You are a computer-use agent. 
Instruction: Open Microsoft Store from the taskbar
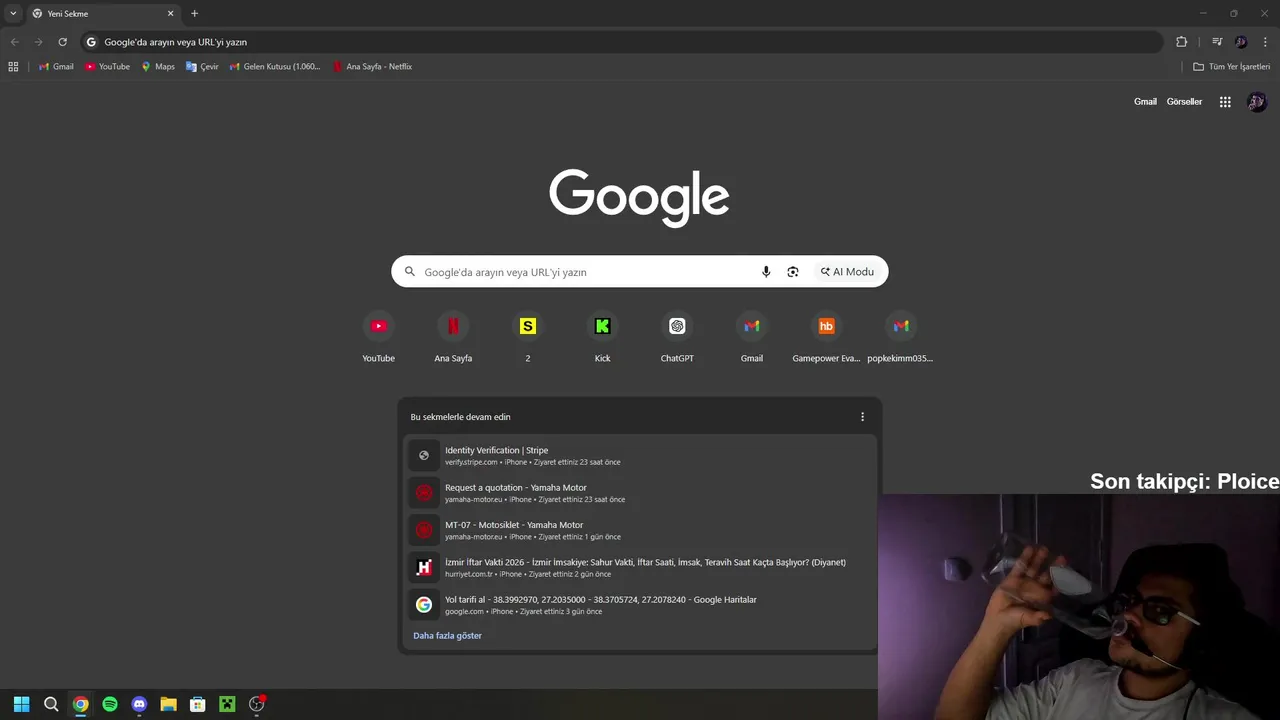[198, 704]
